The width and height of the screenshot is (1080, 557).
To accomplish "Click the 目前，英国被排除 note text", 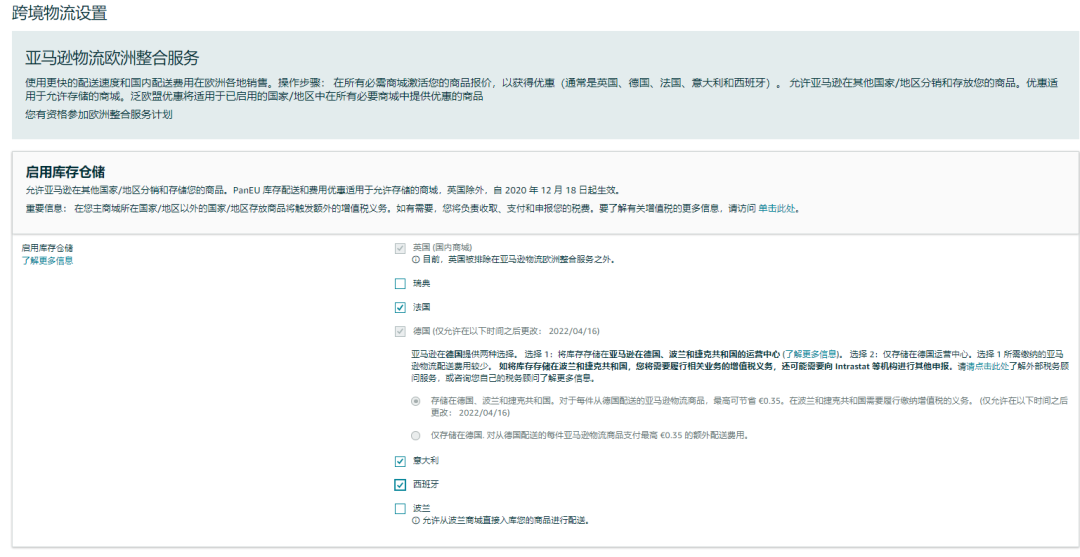I will click(x=519, y=260).
